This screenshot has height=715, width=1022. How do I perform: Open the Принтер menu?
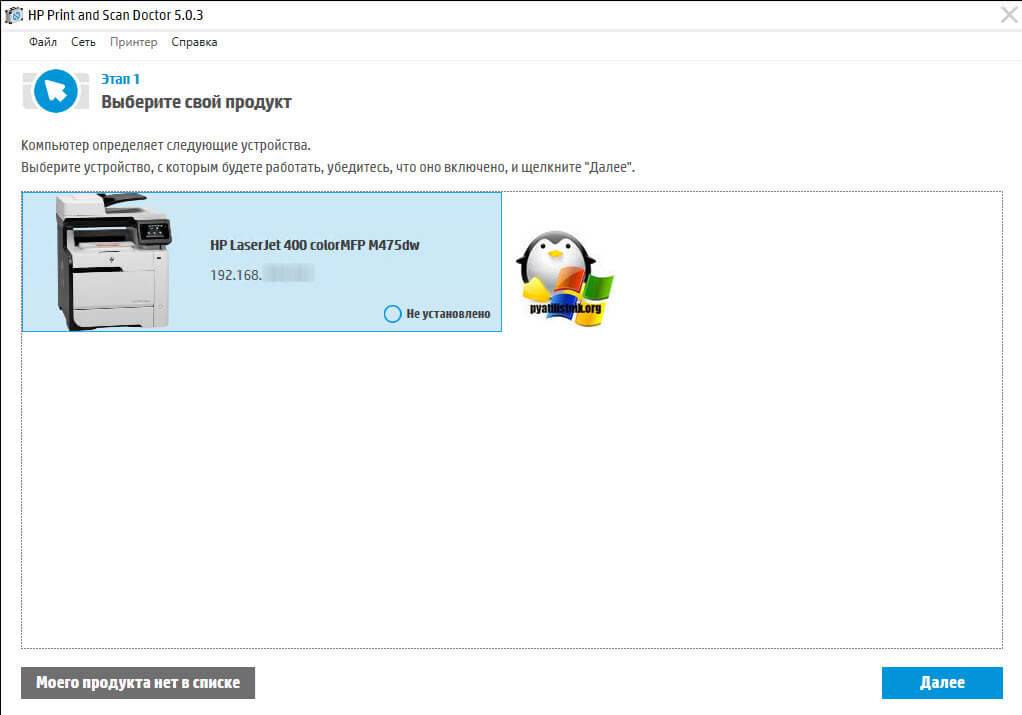[133, 42]
